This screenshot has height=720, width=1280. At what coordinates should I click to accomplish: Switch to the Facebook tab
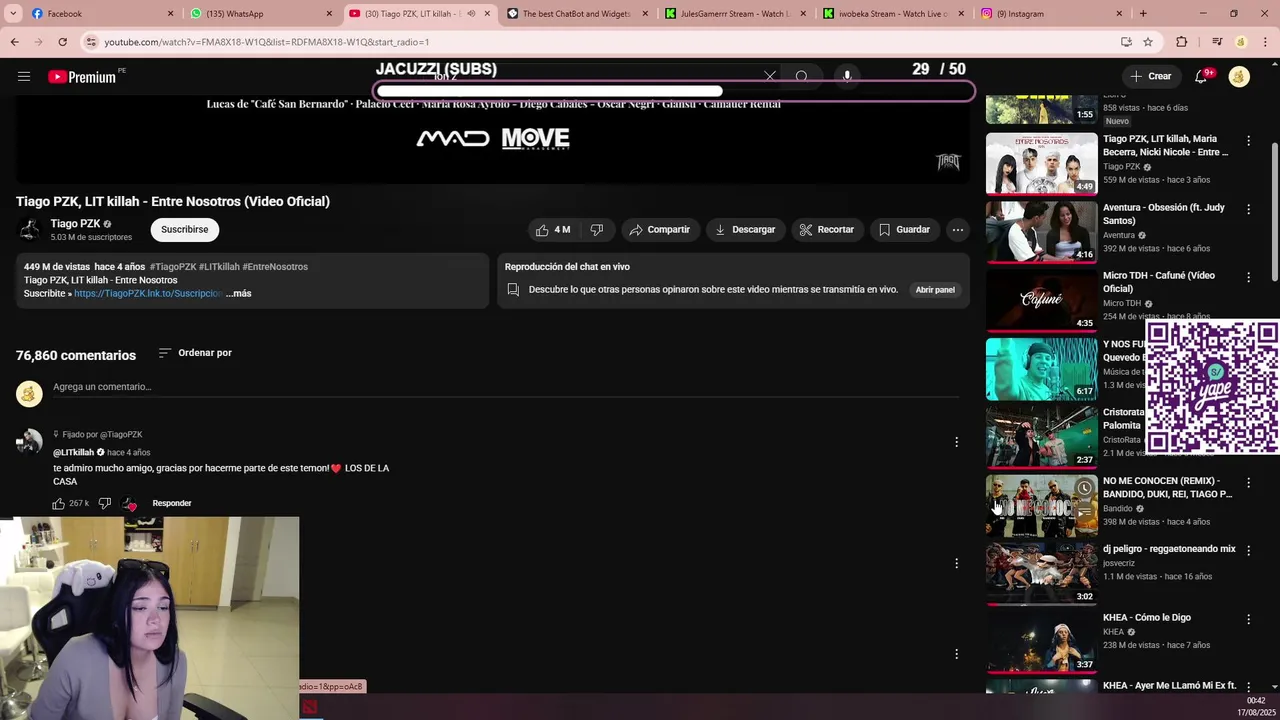click(100, 14)
